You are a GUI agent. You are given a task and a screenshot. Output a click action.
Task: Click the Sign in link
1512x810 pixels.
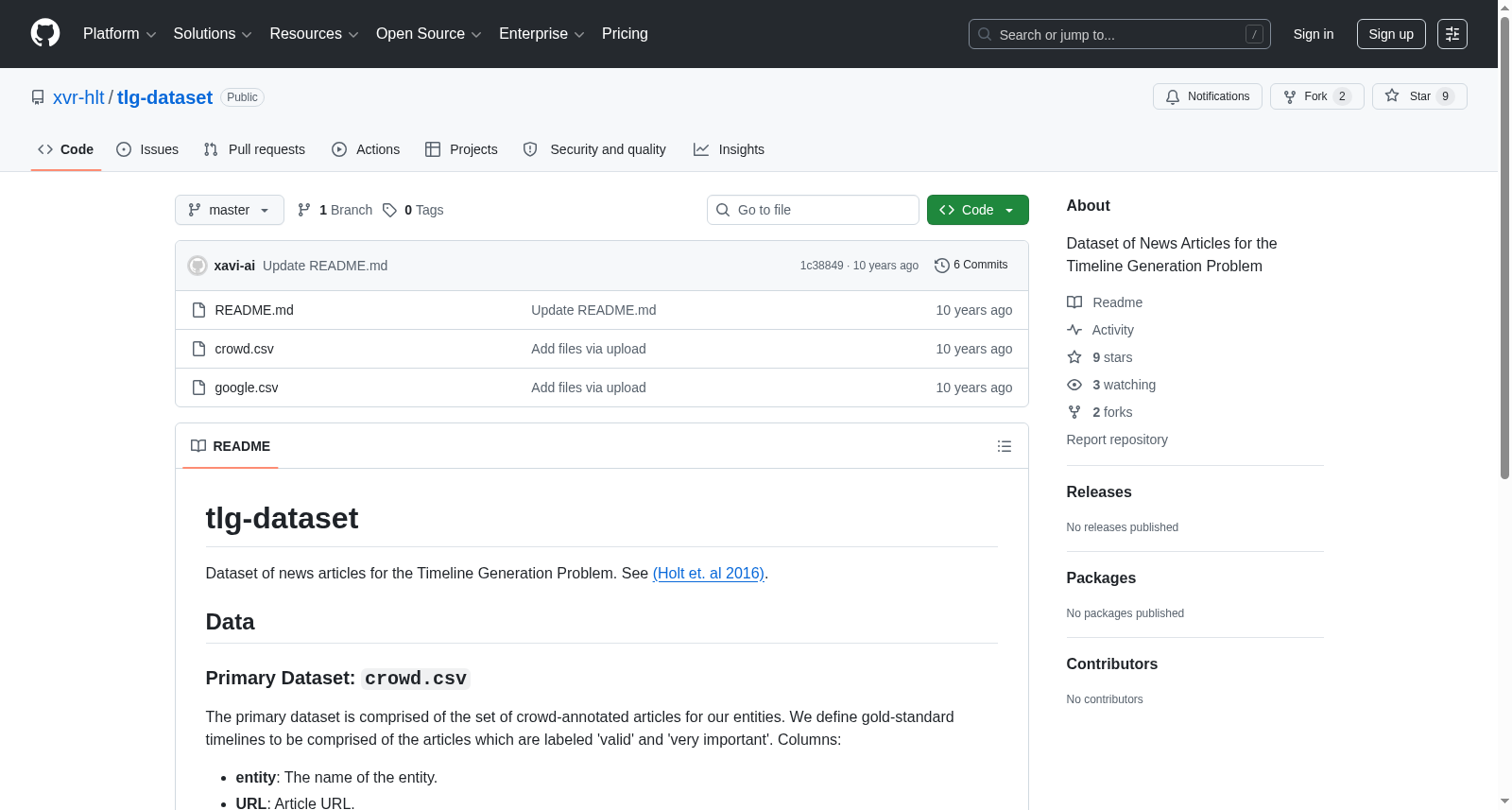(x=1314, y=34)
